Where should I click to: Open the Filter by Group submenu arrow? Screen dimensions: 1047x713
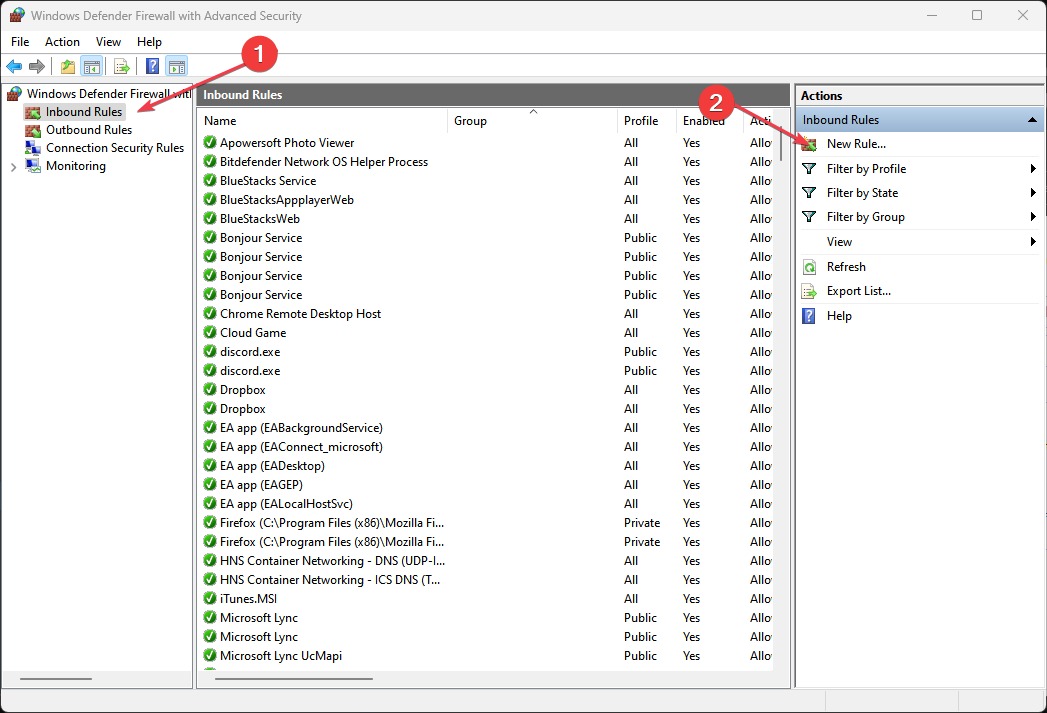1033,217
